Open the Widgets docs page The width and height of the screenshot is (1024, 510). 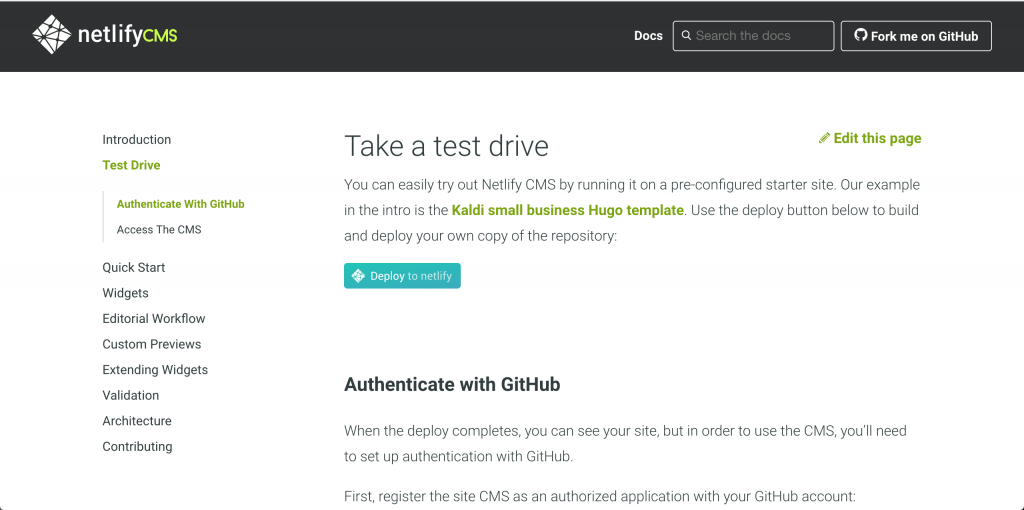125,293
